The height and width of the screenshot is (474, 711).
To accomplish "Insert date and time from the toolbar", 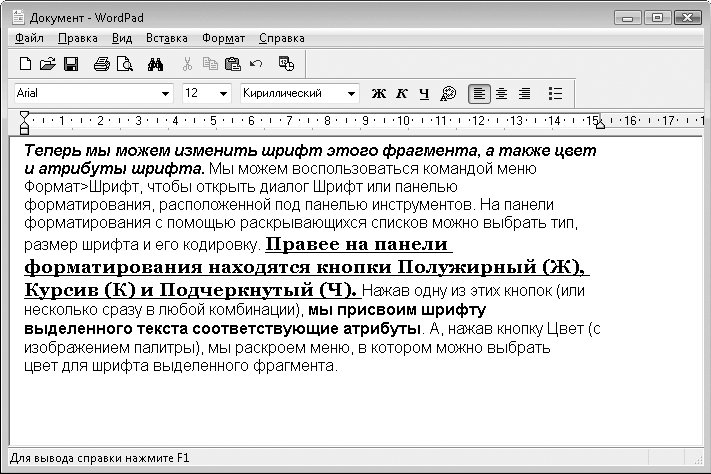I will (286, 64).
